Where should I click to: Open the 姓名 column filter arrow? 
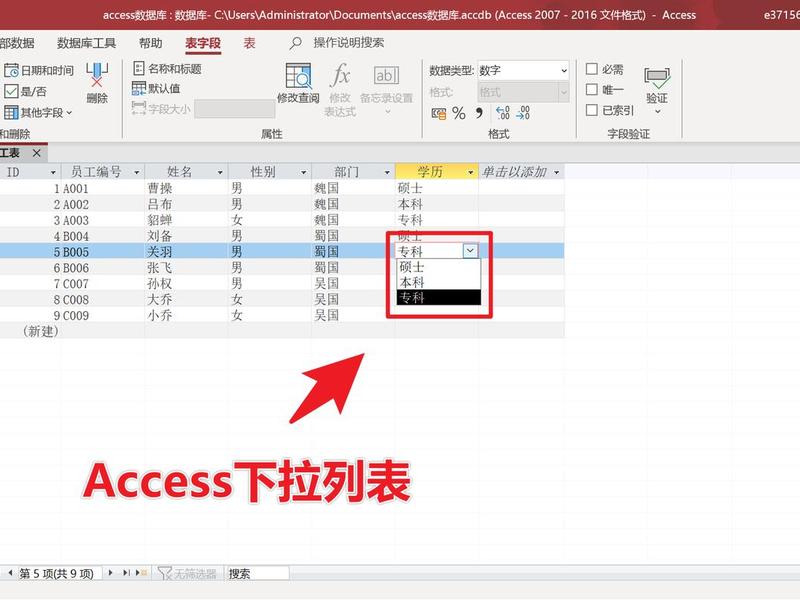tap(220, 172)
